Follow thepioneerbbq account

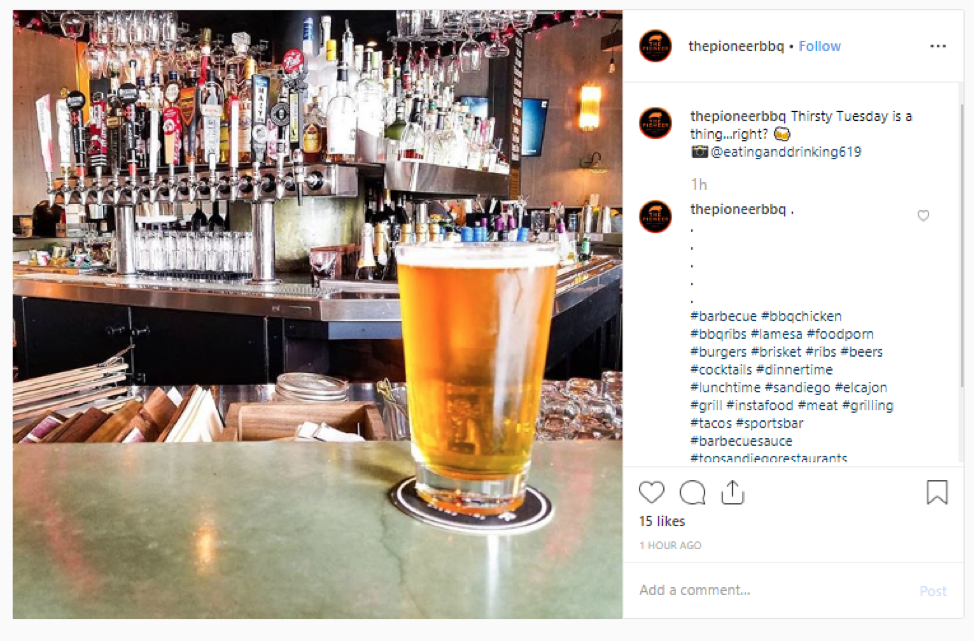click(x=819, y=46)
